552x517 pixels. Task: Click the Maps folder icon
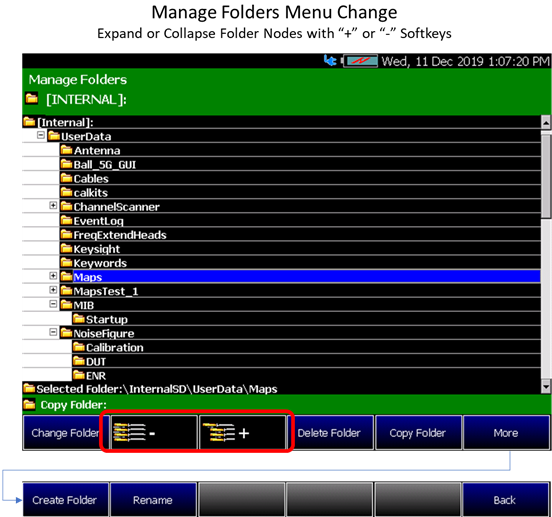(66, 277)
